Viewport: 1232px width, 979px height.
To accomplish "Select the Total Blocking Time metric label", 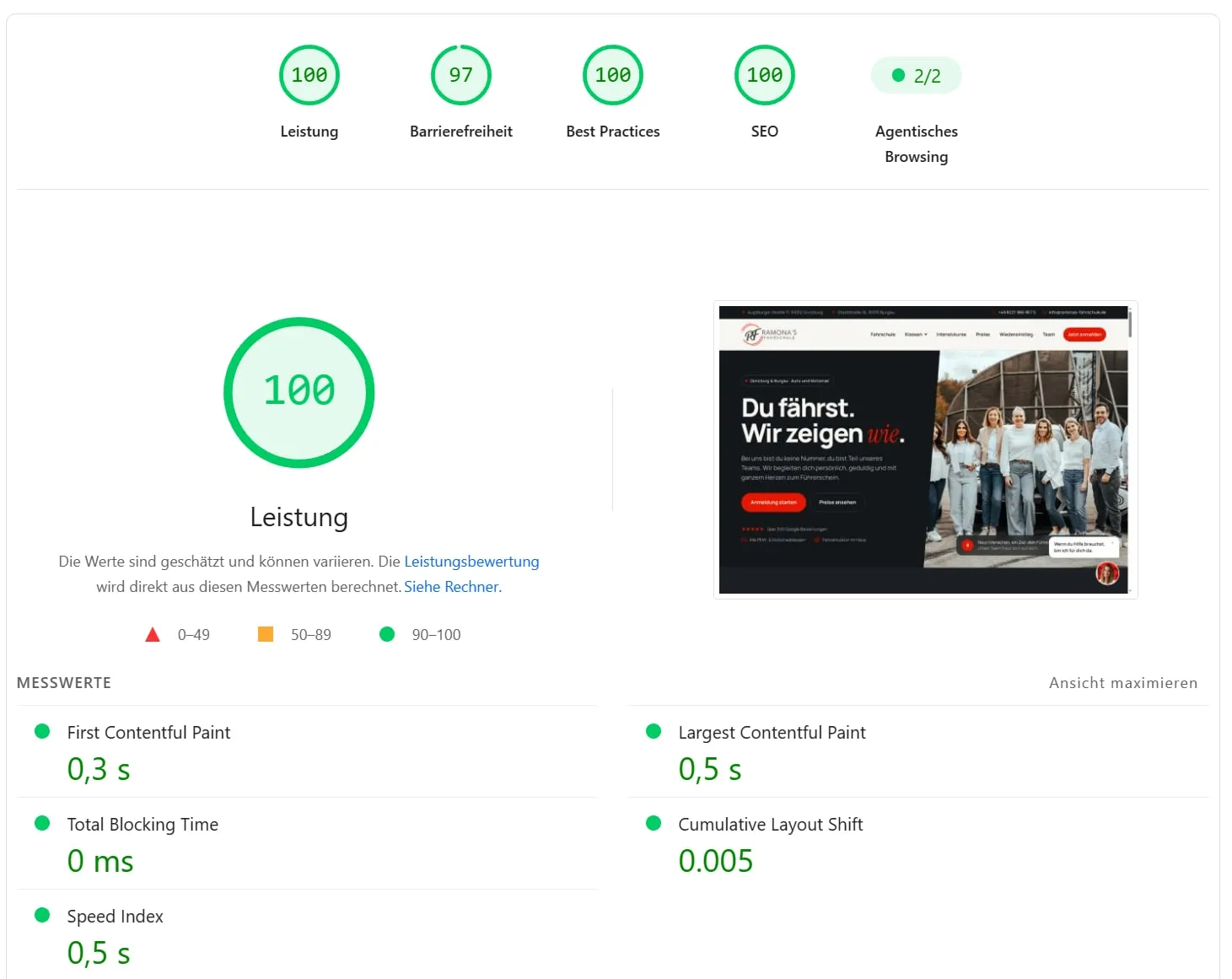I will [143, 825].
